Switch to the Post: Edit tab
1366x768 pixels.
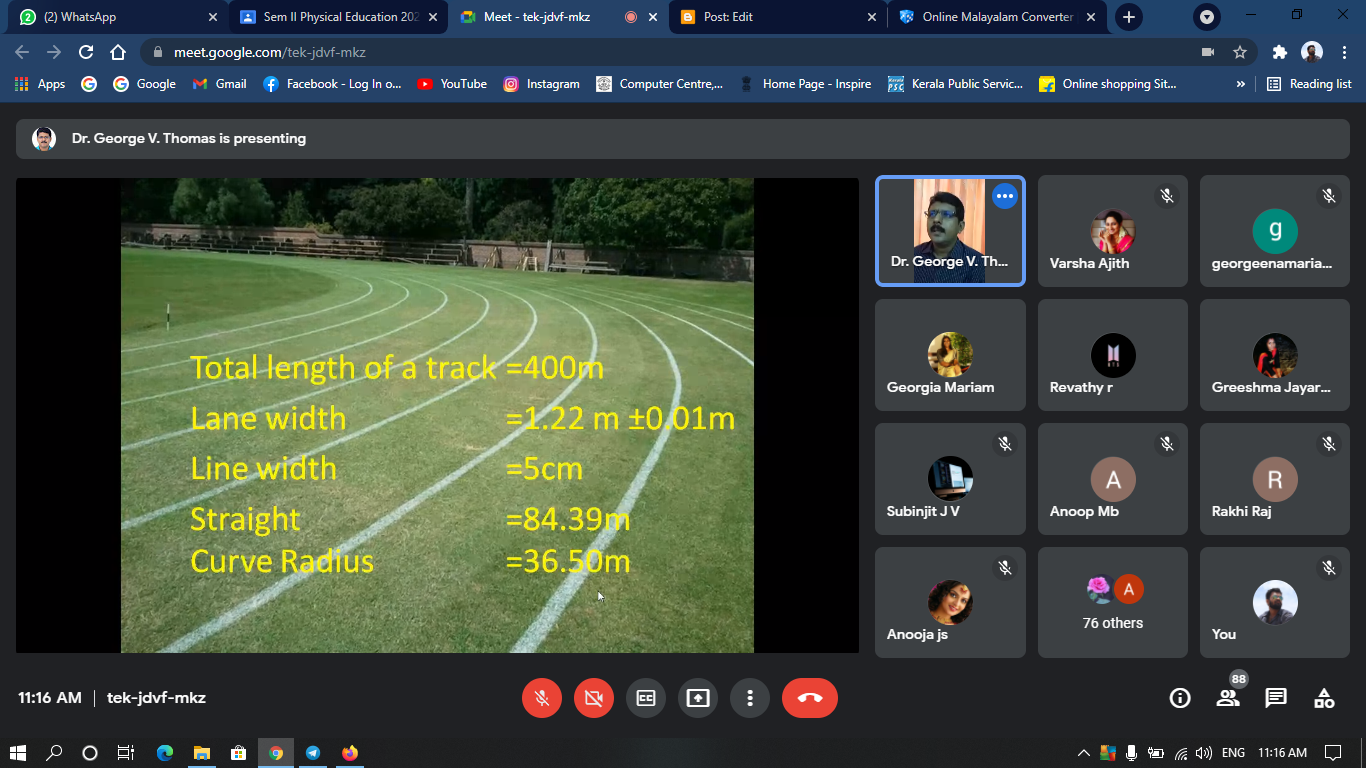(x=777, y=17)
